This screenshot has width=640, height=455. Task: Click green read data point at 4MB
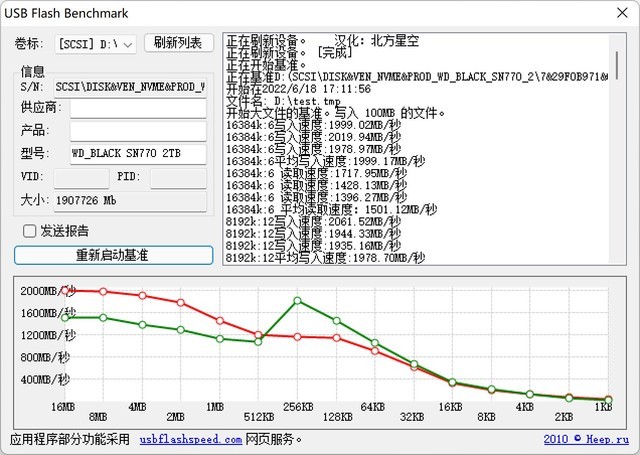[x=142, y=325]
